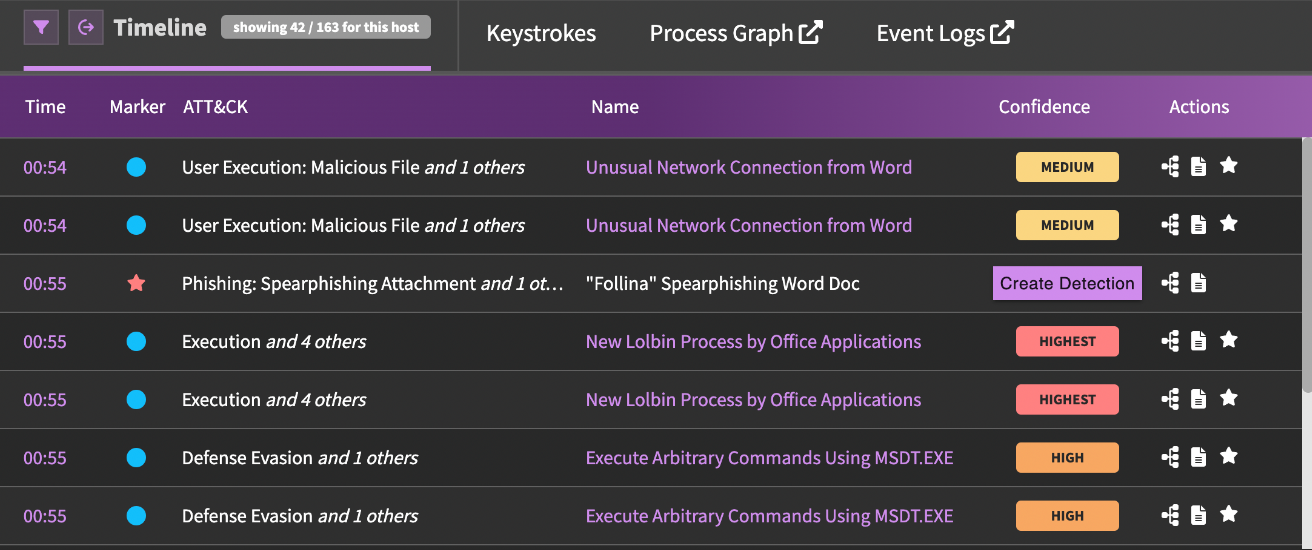Open document icon in first Unusual Network row
The height and width of the screenshot is (550, 1312).
tap(1198, 168)
